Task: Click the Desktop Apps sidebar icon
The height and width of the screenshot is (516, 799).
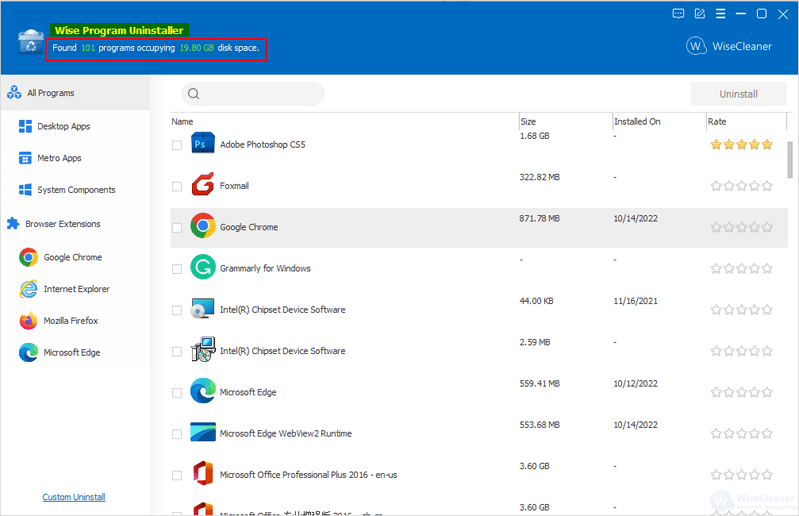Action: click(25, 126)
